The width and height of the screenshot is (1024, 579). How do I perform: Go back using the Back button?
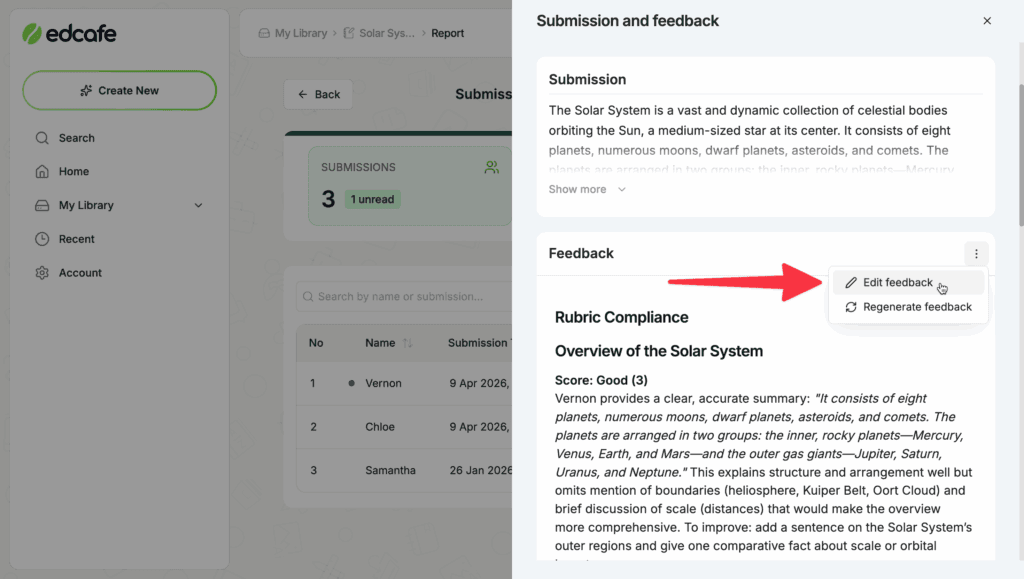(318, 94)
